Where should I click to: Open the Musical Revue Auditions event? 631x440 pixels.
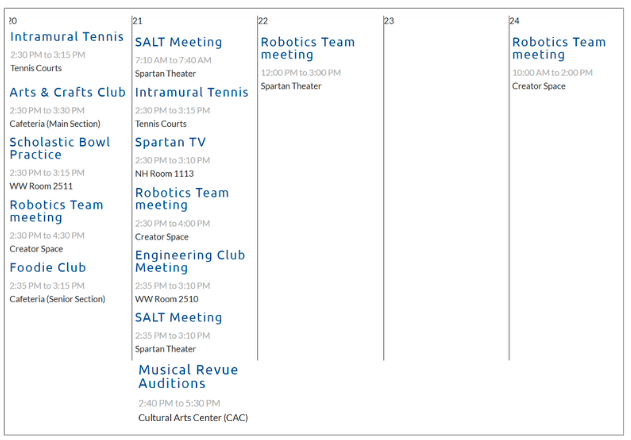click(x=188, y=376)
